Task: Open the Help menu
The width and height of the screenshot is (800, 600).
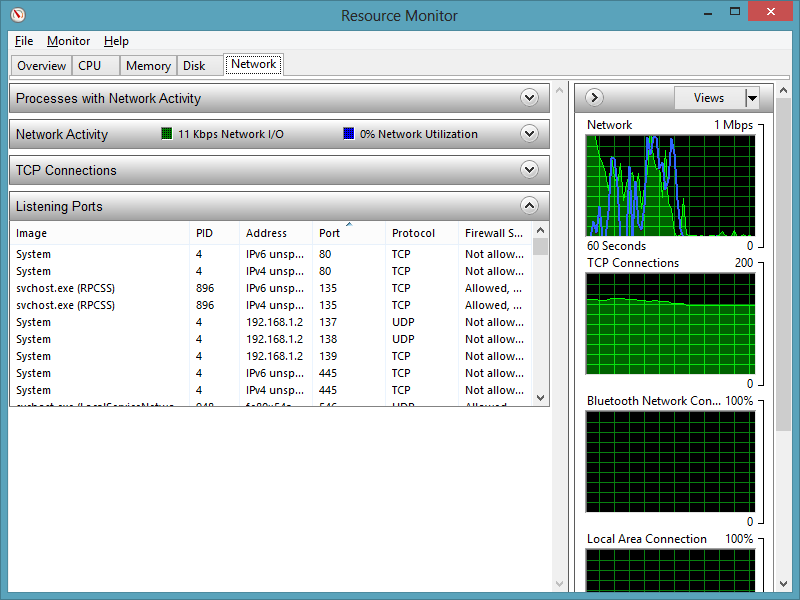Action: click(116, 41)
